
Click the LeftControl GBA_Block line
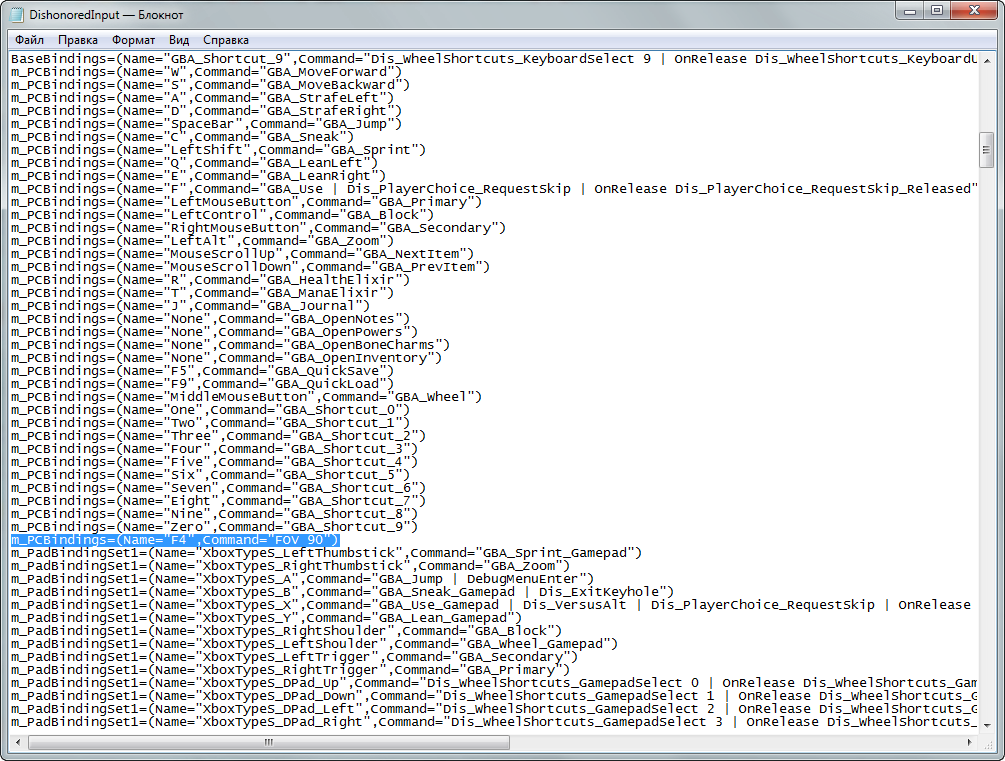[222, 215]
